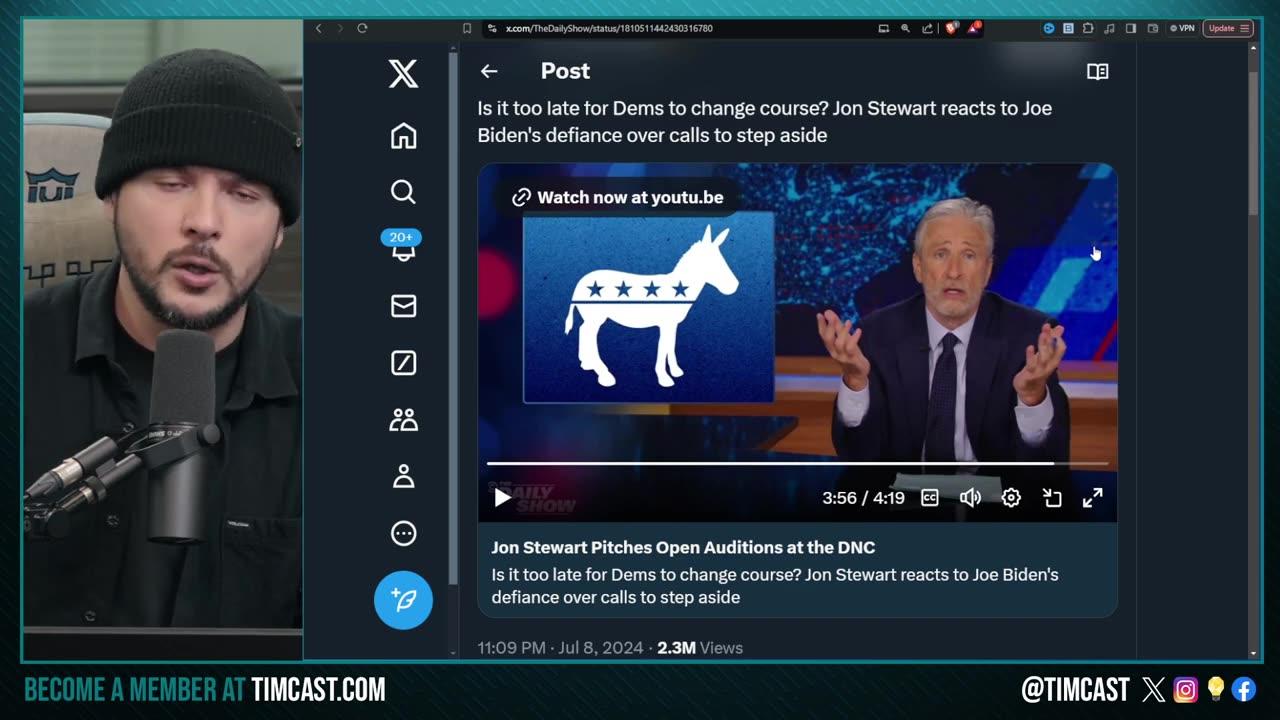The image size is (1280, 720).
Task: Click the blue circular extension icon
Action: coord(1048,28)
